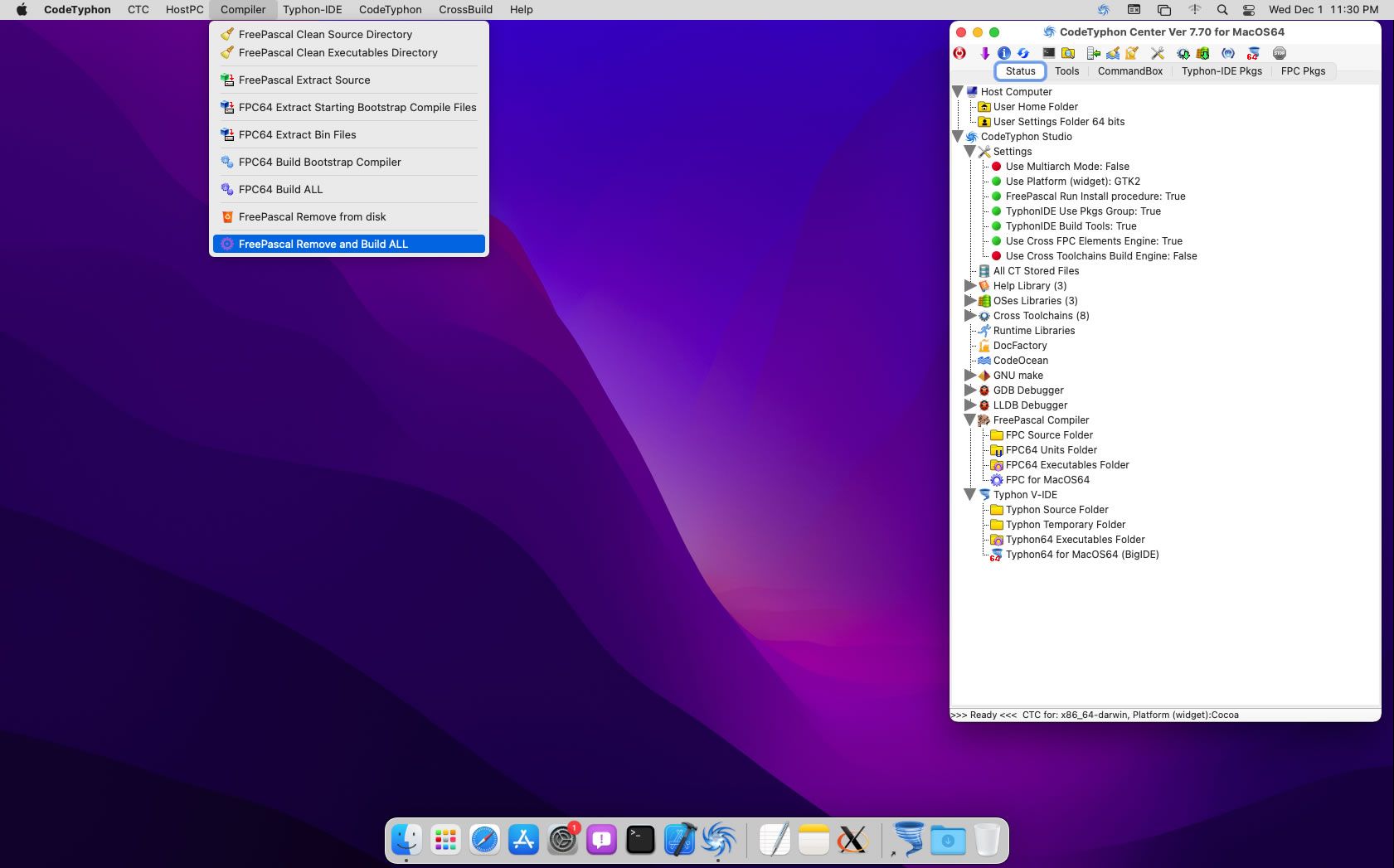Click the blue refresh arrows toolbar icon
This screenshot has height=868, width=1394.
pyautogui.click(x=1023, y=53)
